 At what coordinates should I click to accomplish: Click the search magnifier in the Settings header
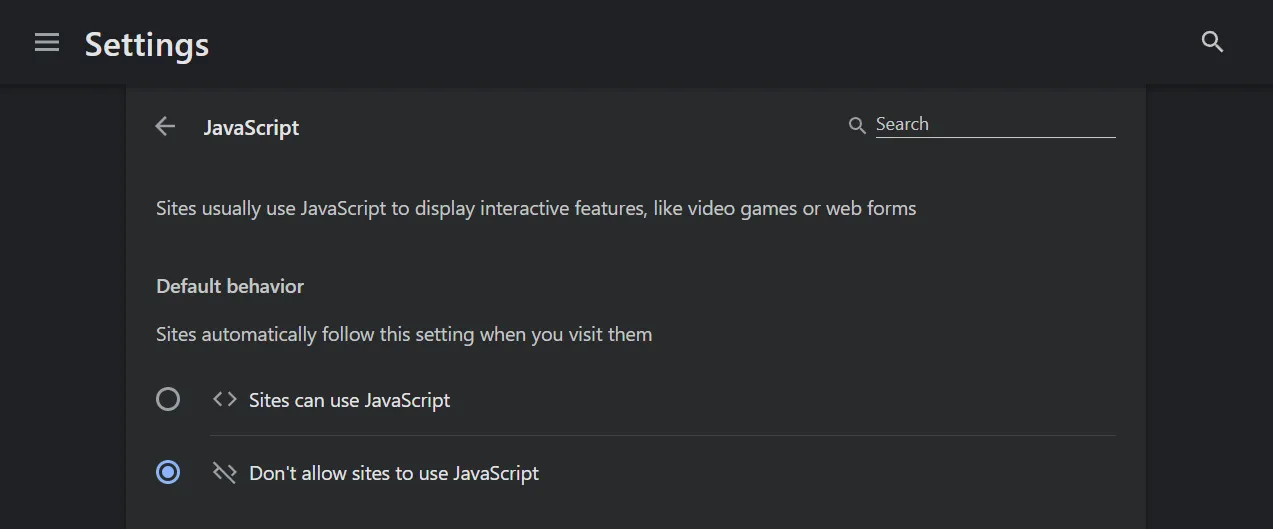(1212, 42)
